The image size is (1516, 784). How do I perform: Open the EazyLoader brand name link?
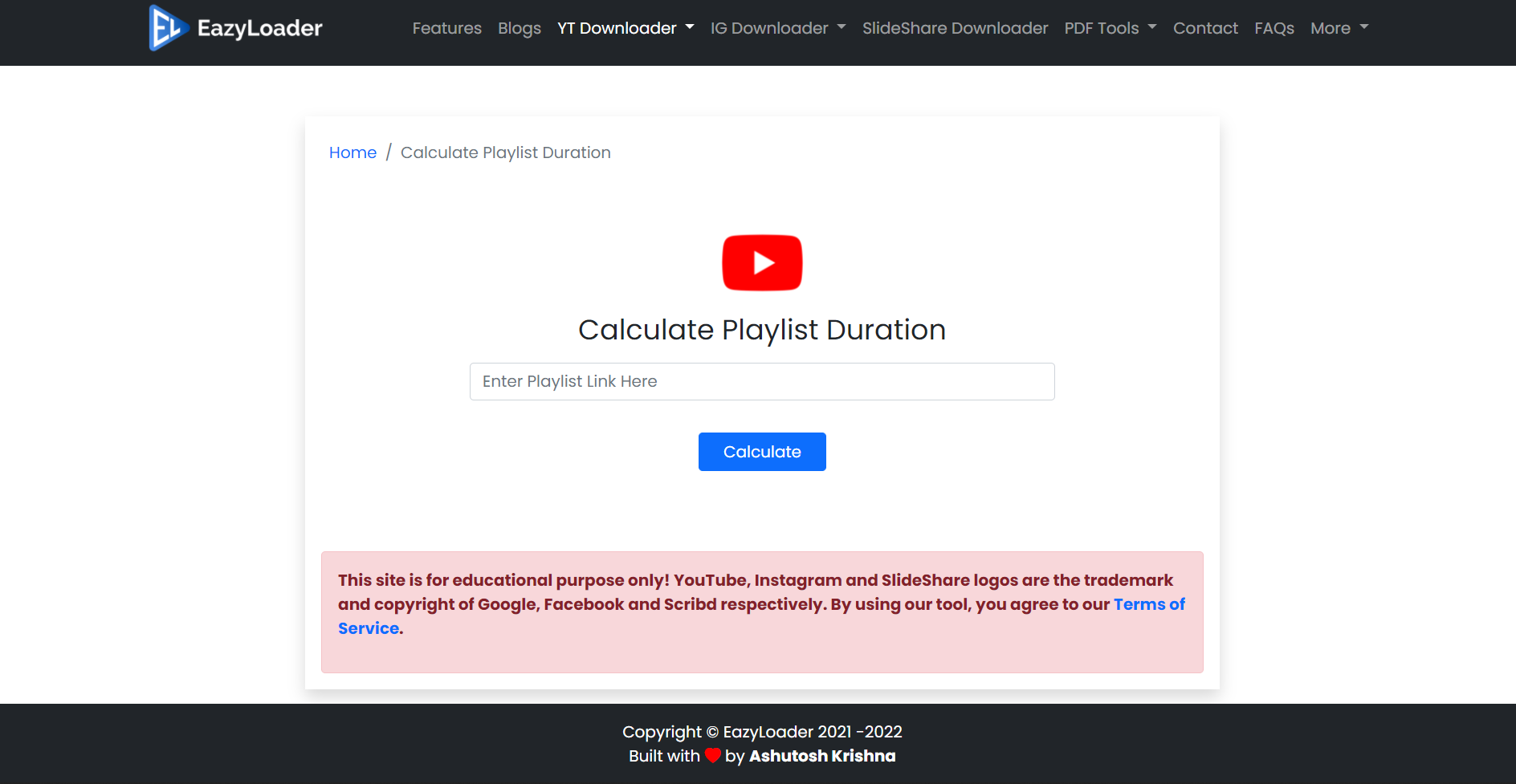point(259,28)
